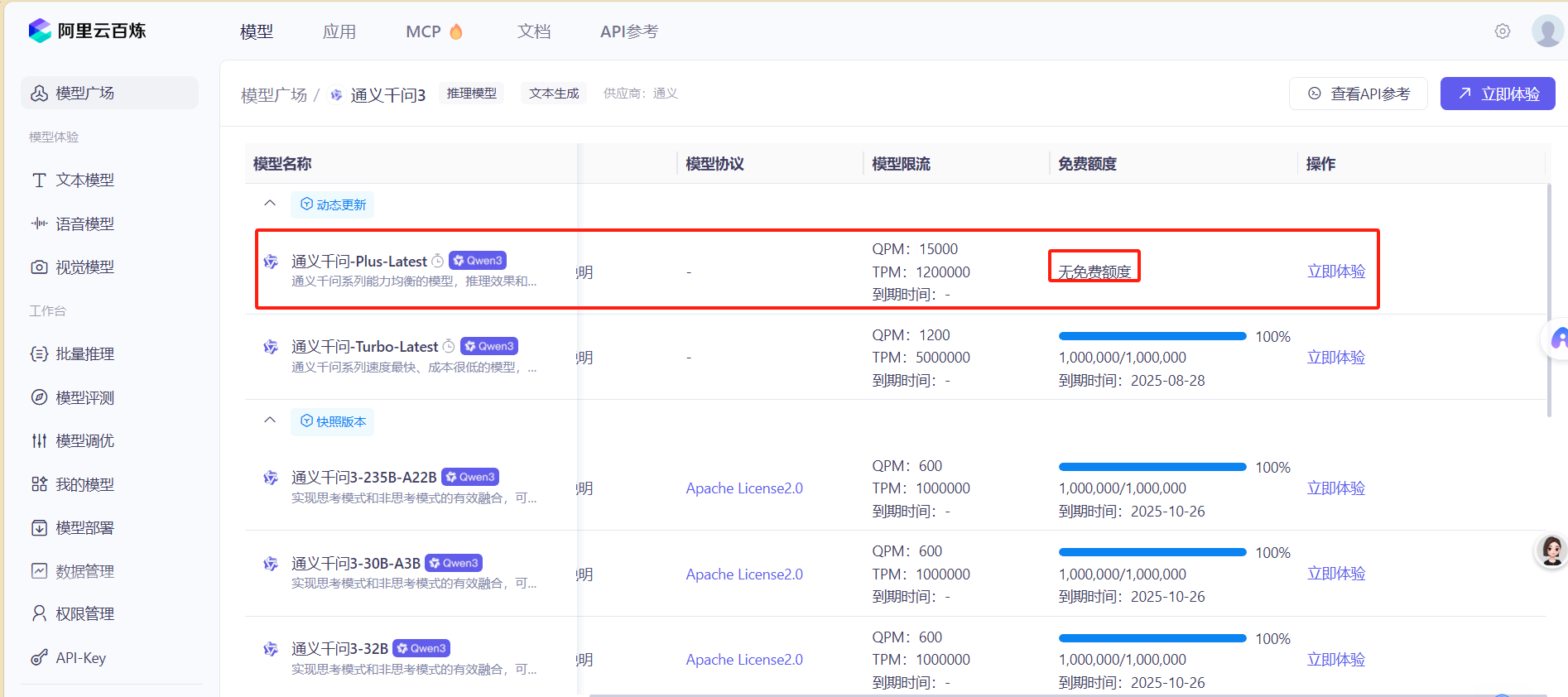Click the vertical scrollbar of the model table
1568x697 pixels.
click(x=1549, y=300)
